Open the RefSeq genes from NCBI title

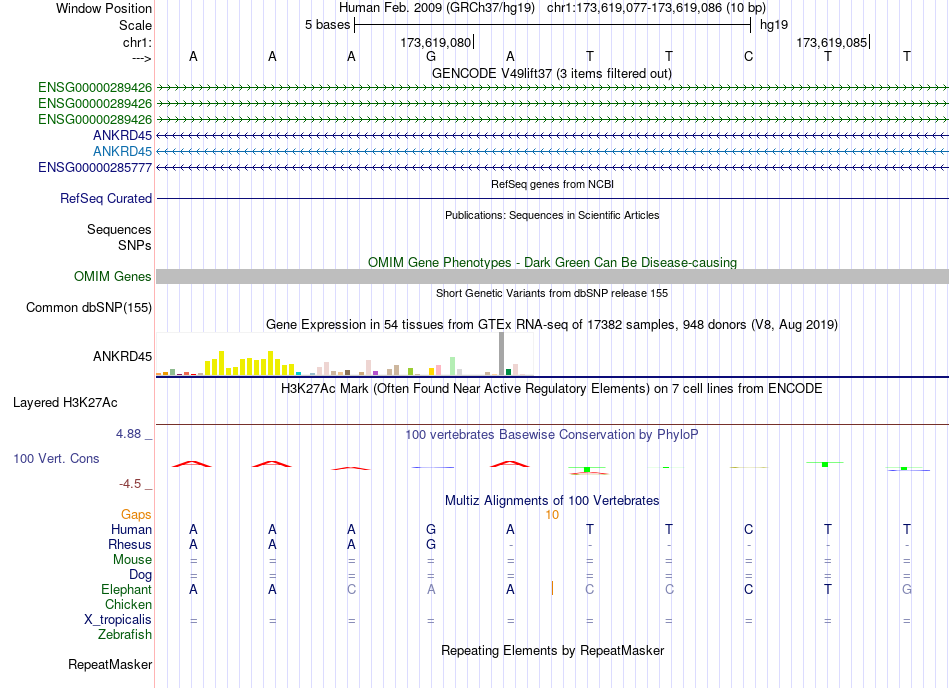coord(552,184)
